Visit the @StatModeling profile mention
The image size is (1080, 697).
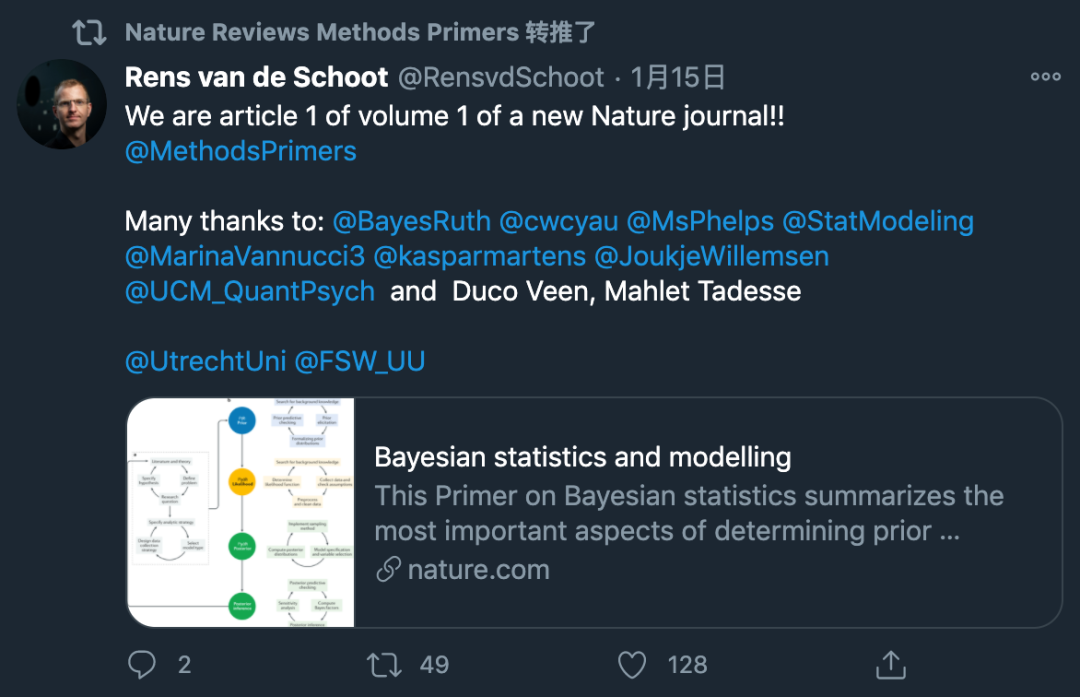click(877, 220)
